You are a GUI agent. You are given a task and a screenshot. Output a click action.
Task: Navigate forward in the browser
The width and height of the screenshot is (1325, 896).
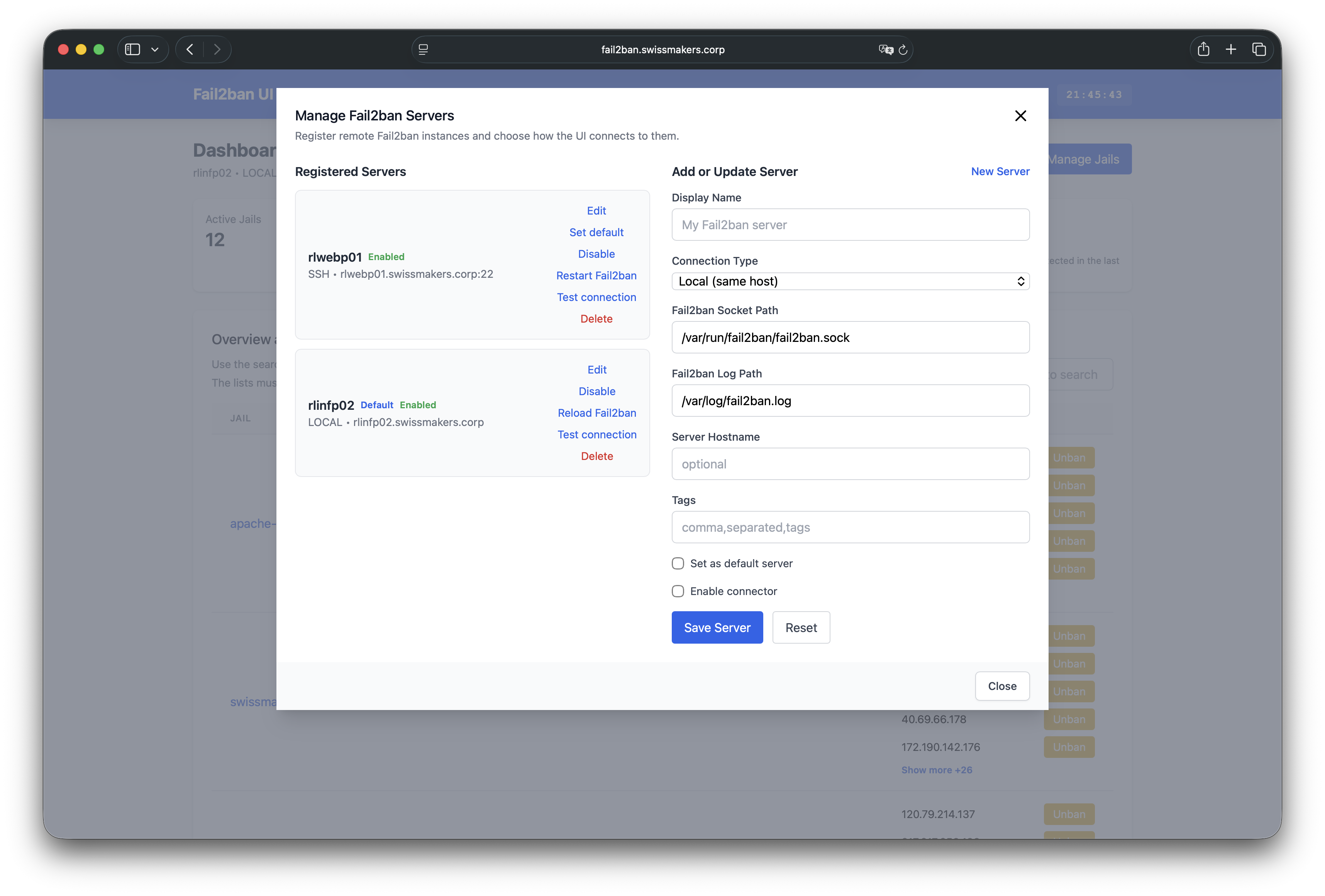tap(217, 49)
